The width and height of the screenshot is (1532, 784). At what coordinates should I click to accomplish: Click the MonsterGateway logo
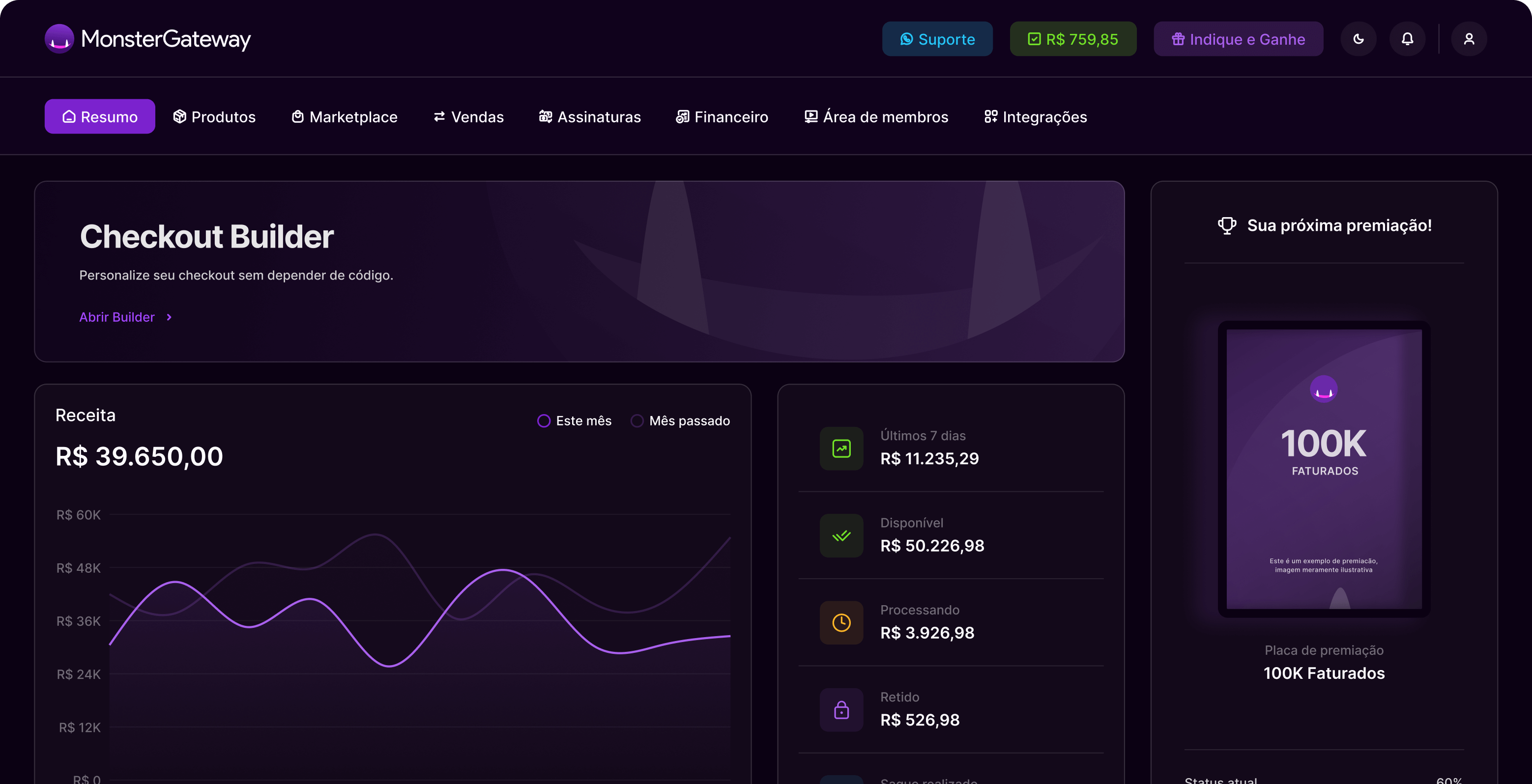pyautogui.click(x=147, y=39)
